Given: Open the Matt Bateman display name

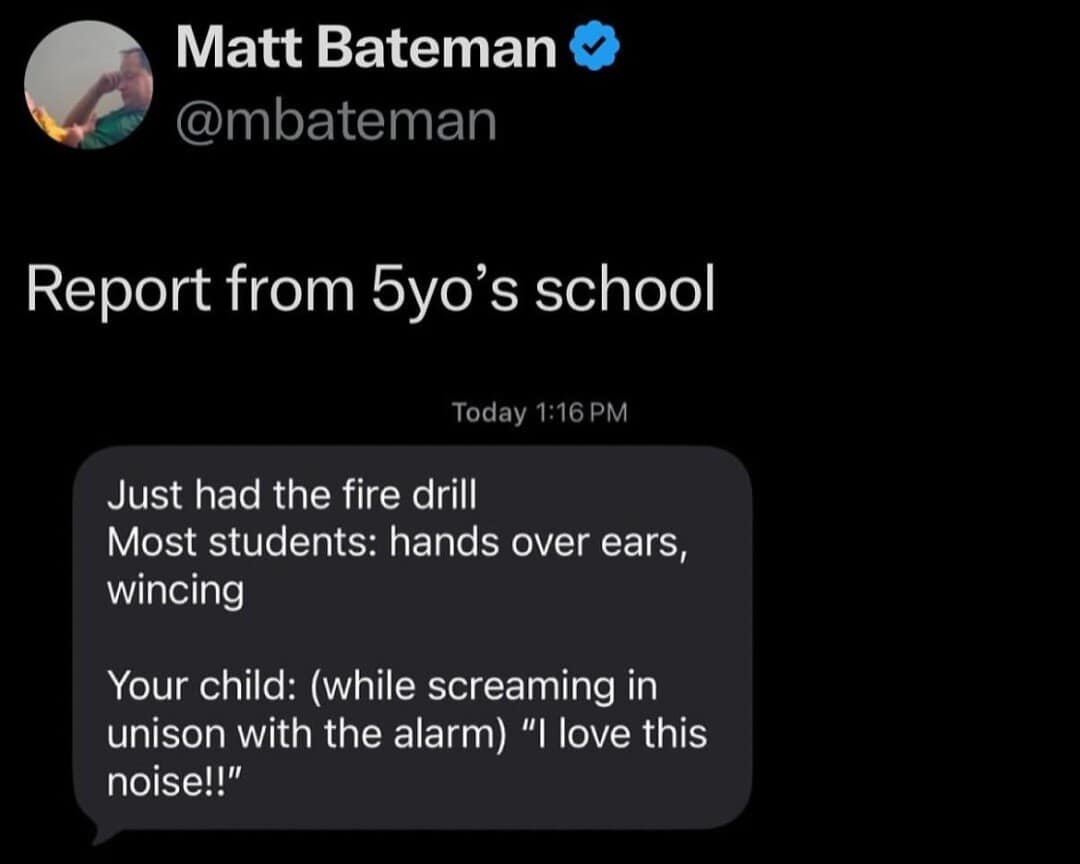Looking at the screenshot, I should [x=366, y=49].
